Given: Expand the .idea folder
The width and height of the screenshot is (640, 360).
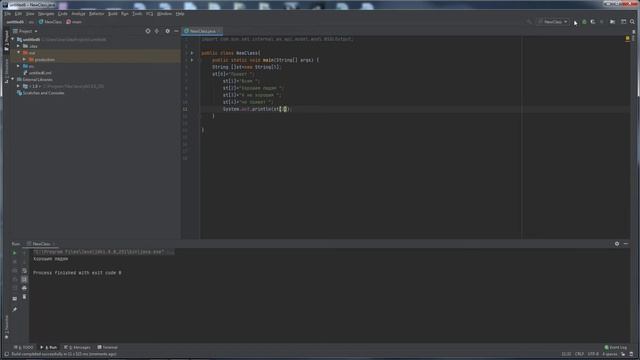Looking at the screenshot, I should (18, 46).
